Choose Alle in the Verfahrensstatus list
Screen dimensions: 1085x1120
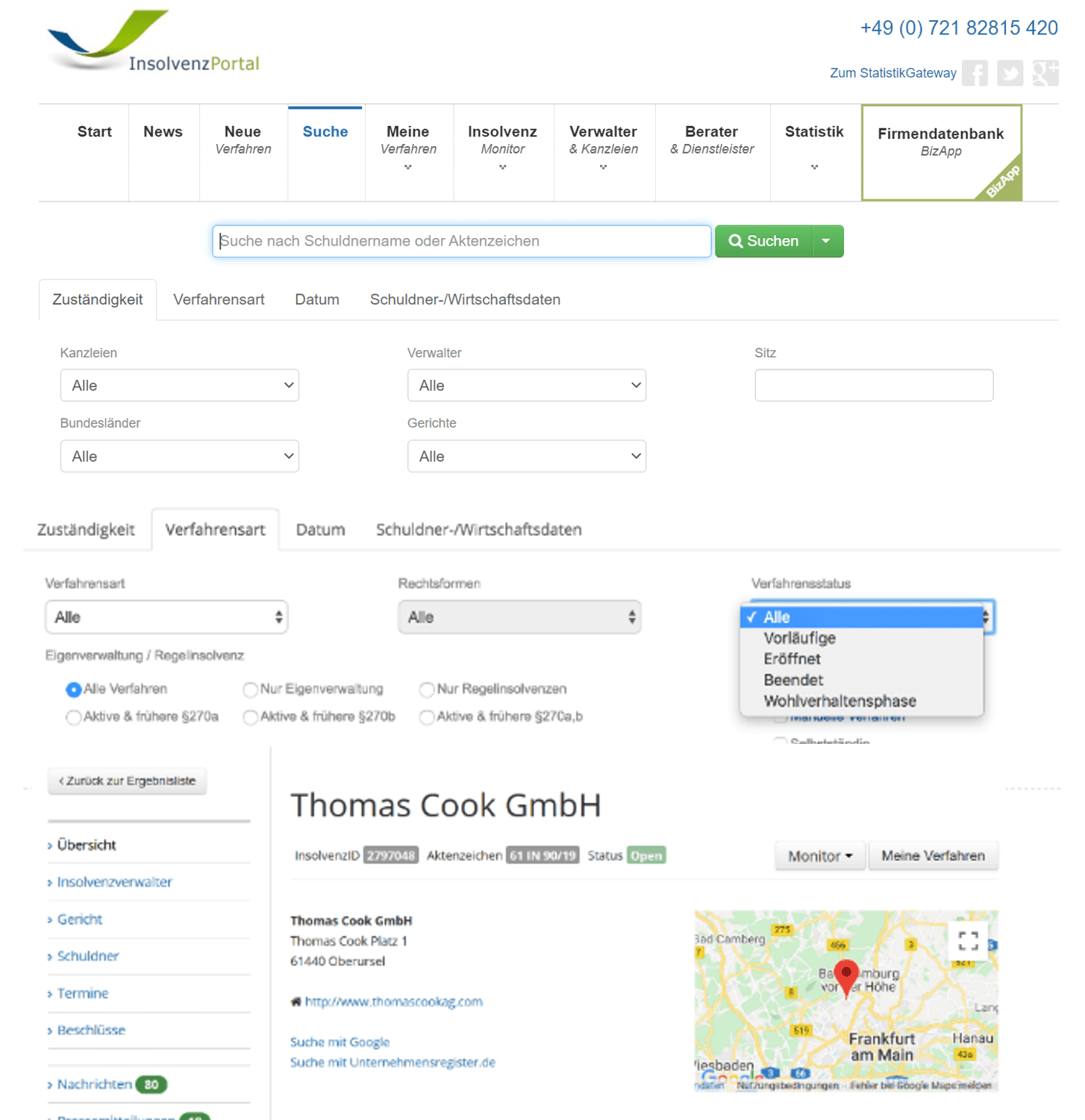[863, 617]
